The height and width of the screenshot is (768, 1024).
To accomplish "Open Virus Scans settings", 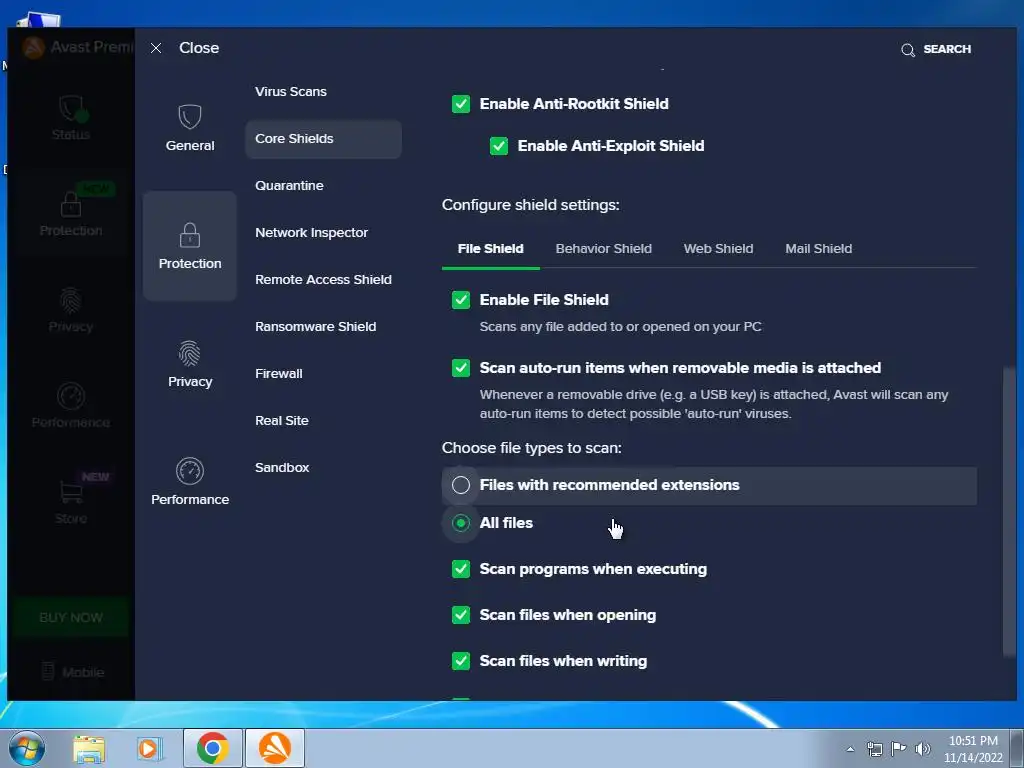I will coord(291,91).
